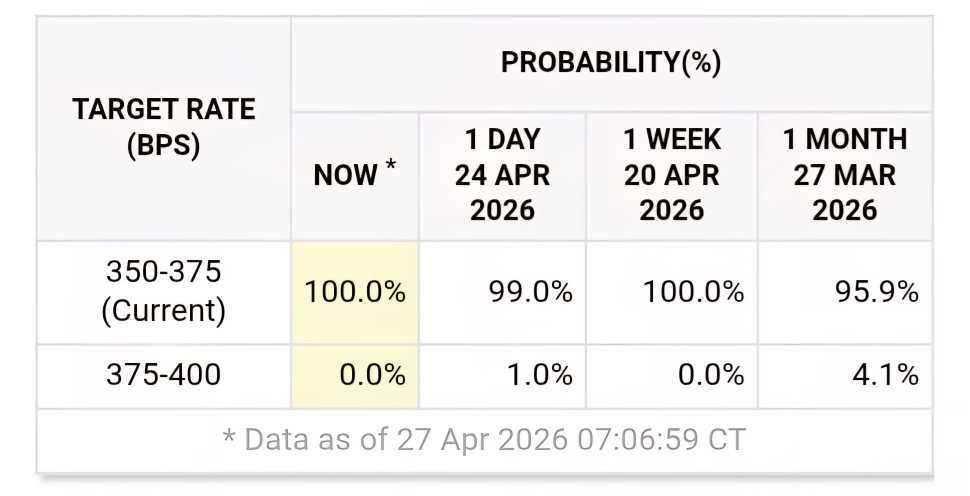Screen dimensions: 970x496
Task: Click the 1 MONTH 27 MAR 2026 header
Action: tap(844, 176)
